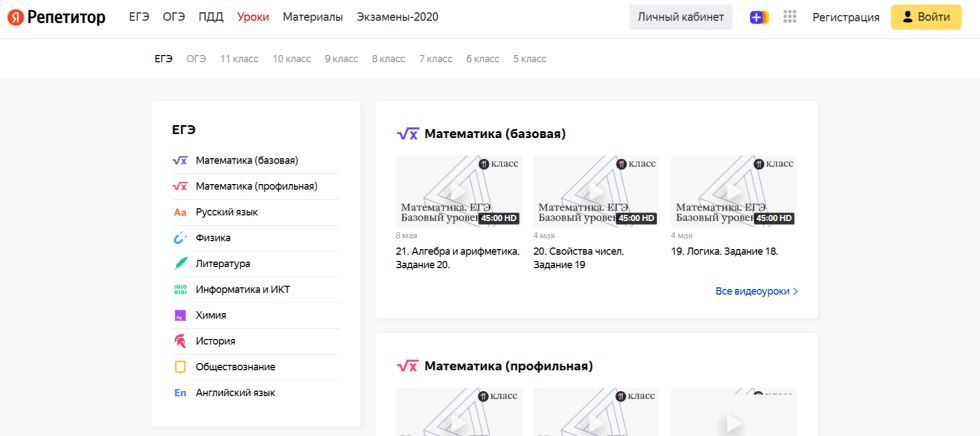Open lesson title 19. Логика. Задание 18
Screen dimensions: 980x436
click(724, 252)
